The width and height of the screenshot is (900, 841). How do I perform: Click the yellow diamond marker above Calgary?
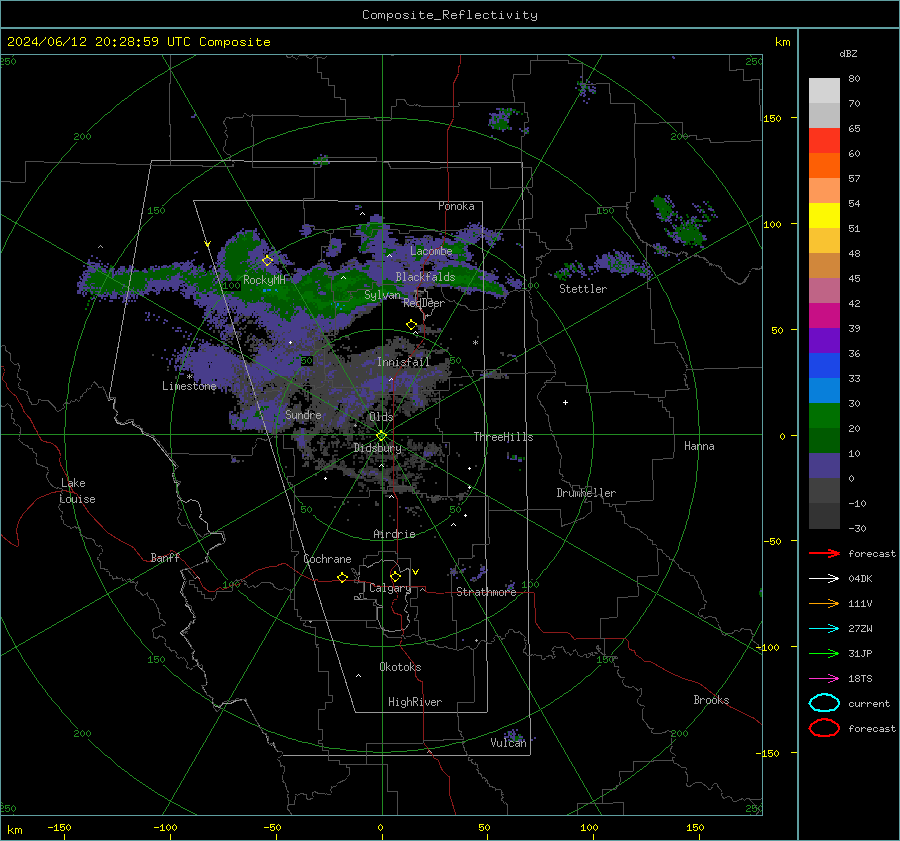pyautogui.click(x=395, y=576)
